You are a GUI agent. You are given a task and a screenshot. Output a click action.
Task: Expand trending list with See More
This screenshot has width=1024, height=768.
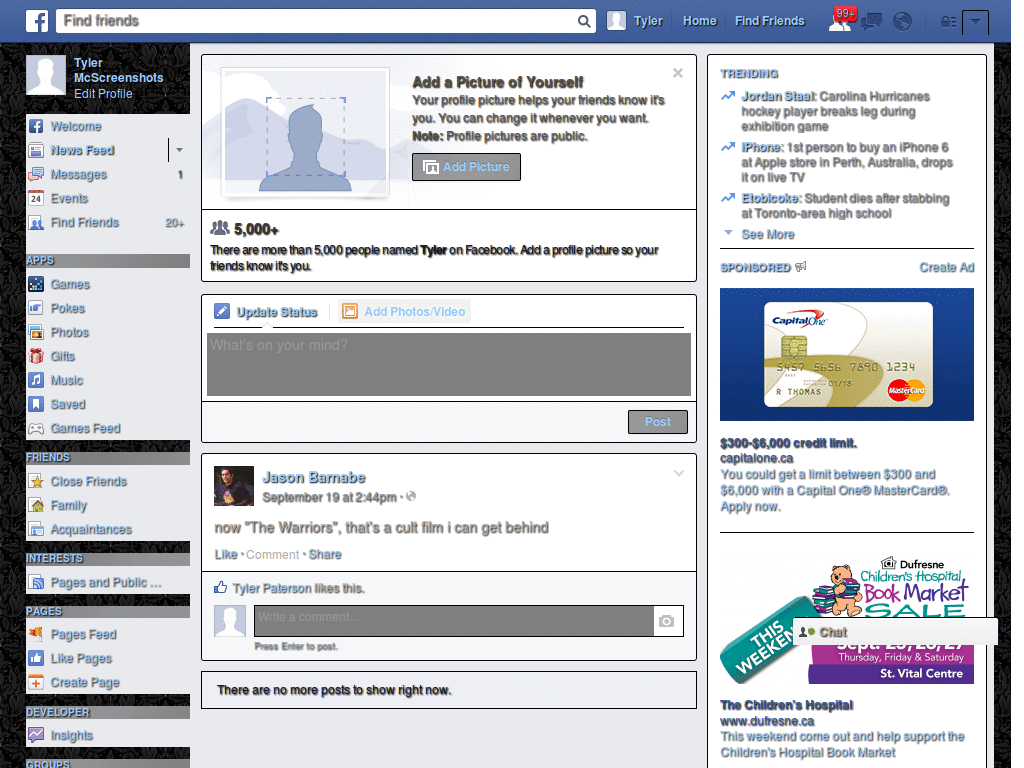pos(768,234)
